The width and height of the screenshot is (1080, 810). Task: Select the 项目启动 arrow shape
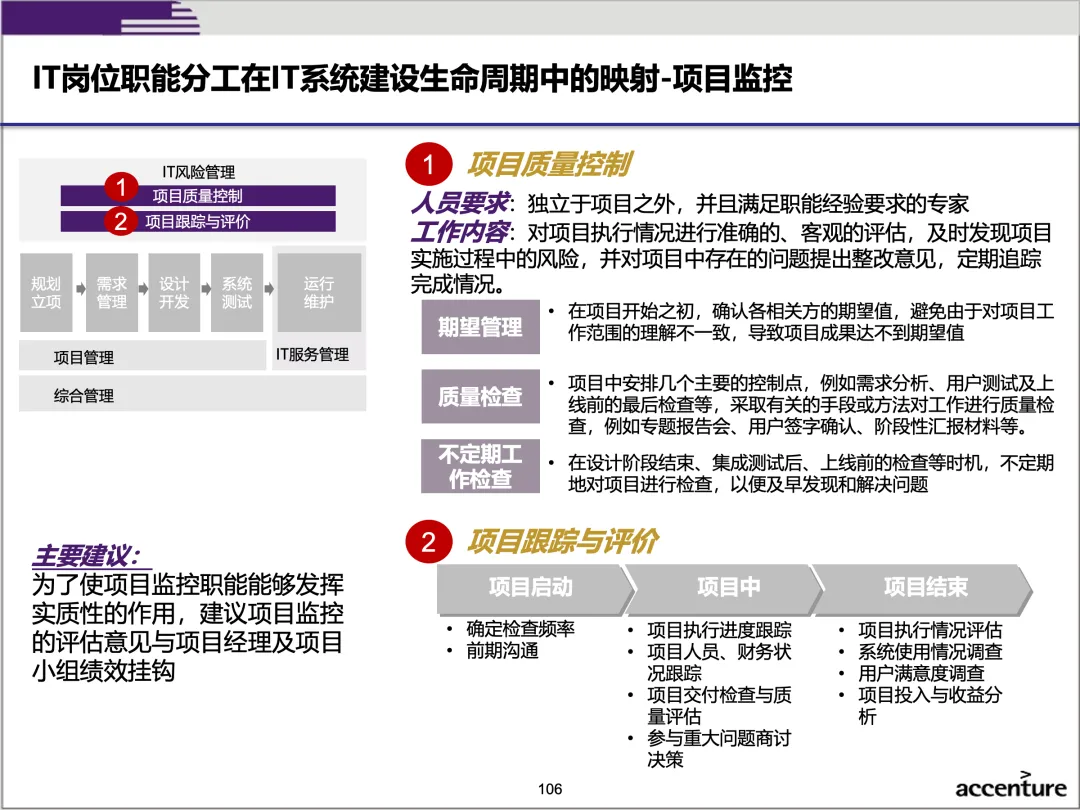pos(535,589)
